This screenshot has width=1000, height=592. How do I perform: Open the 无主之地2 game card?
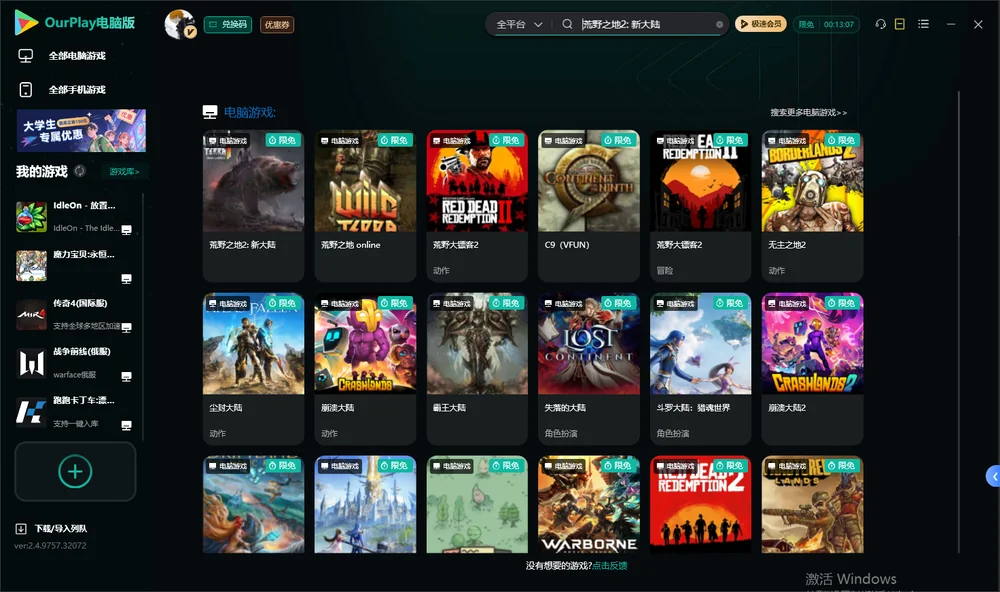click(x=812, y=205)
